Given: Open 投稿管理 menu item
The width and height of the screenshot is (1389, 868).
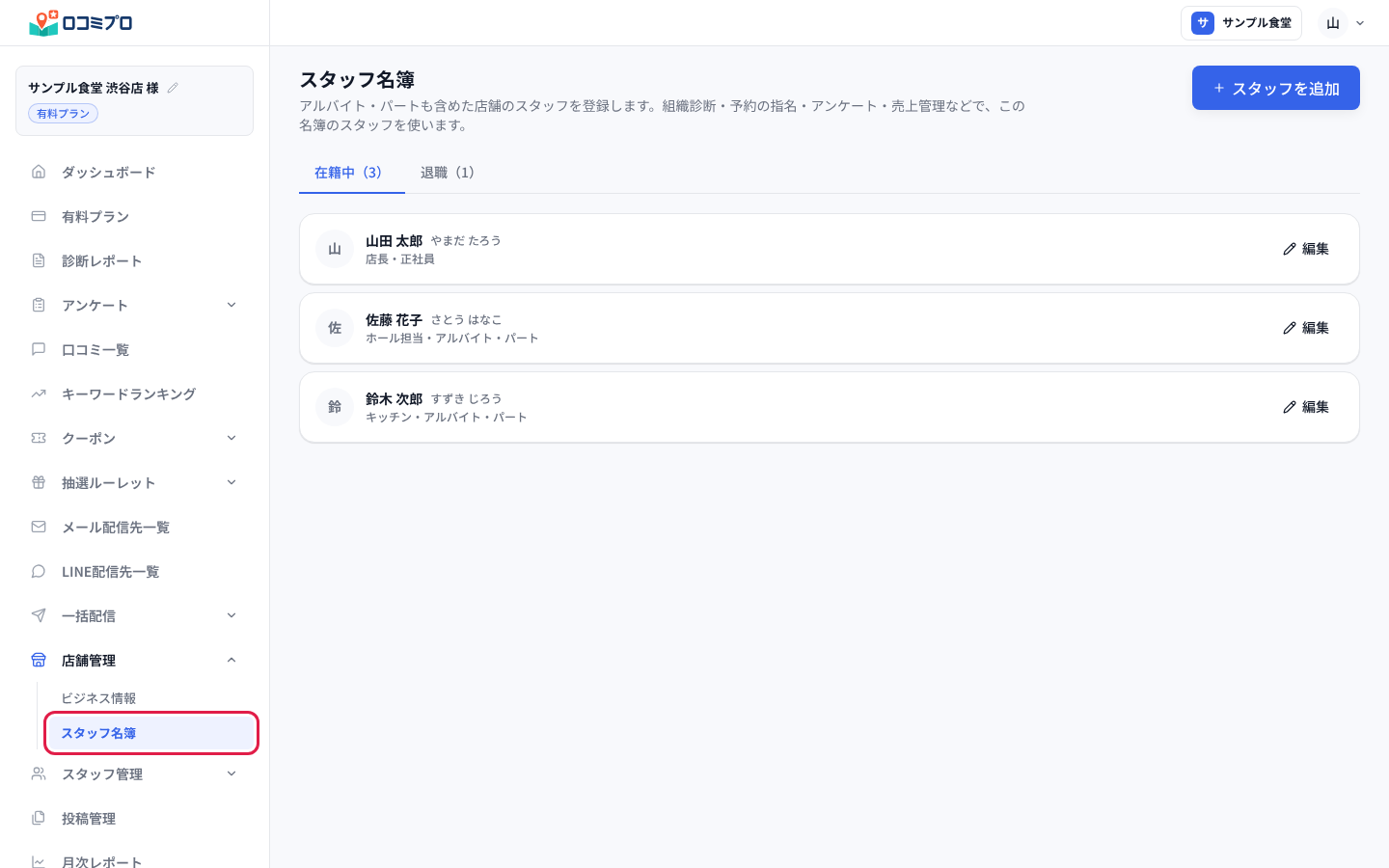Looking at the screenshot, I should point(135,818).
